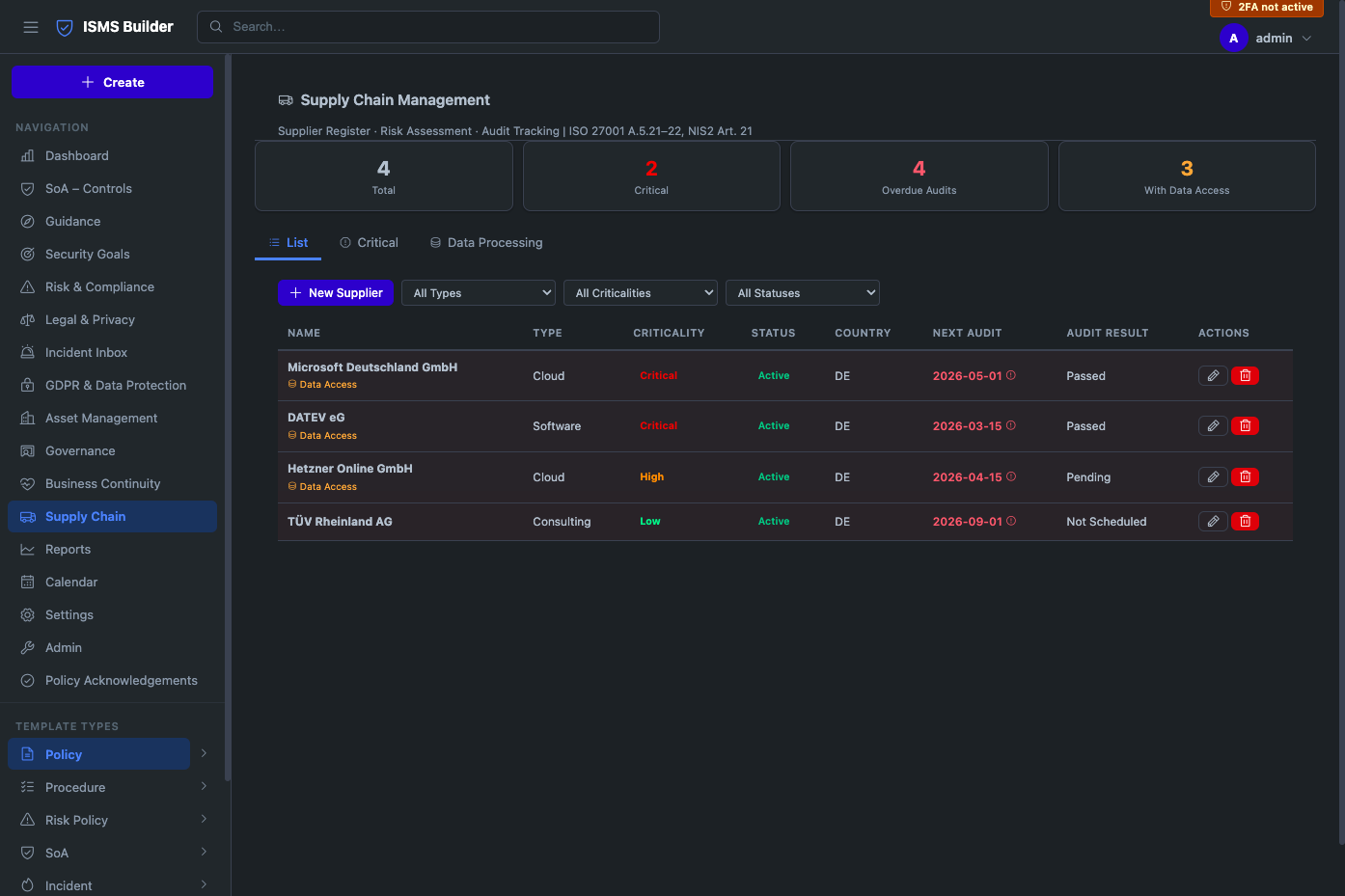Open the All Types filter dropdown

pos(479,293)
